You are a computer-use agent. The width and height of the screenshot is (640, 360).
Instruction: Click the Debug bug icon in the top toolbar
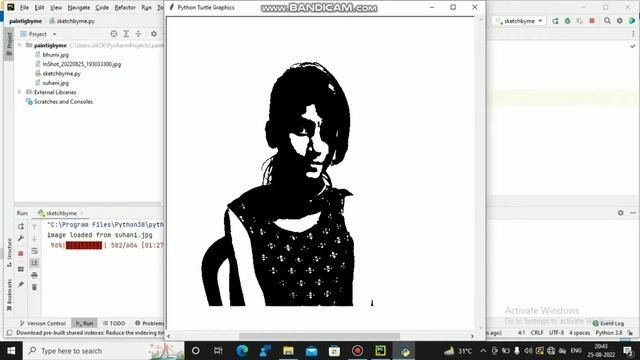[x=567, y=21]
